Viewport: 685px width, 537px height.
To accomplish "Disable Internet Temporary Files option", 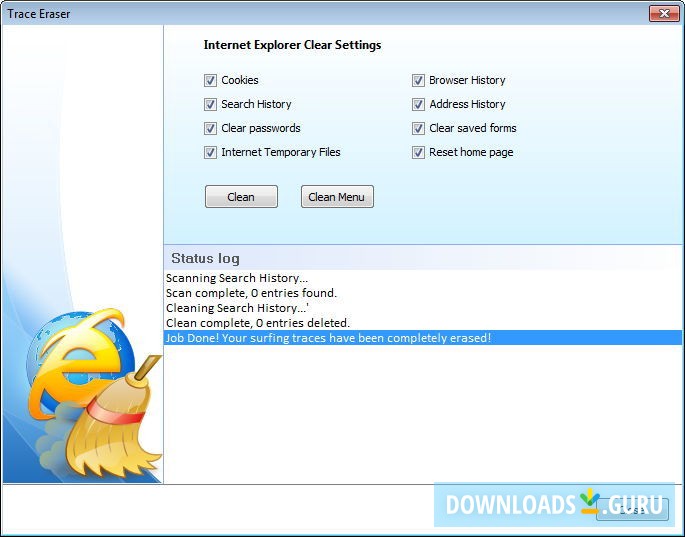I will pyautogui.click(x=210, y=152).
